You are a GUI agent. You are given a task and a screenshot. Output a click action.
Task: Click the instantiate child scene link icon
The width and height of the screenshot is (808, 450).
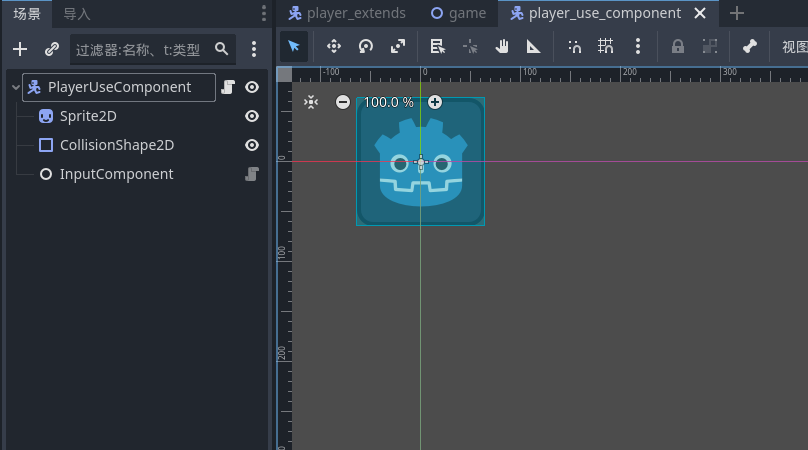click(x=52, y=49)
